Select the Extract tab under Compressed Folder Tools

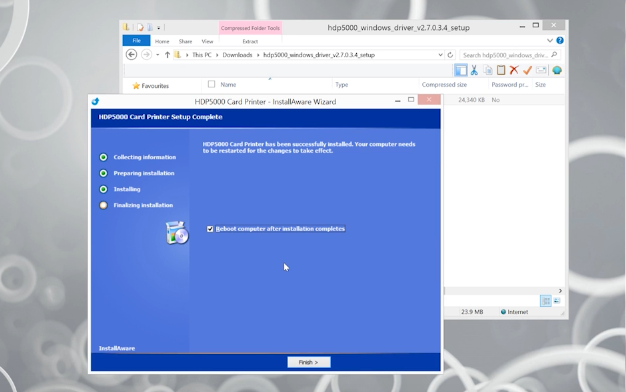pos(250,41)
